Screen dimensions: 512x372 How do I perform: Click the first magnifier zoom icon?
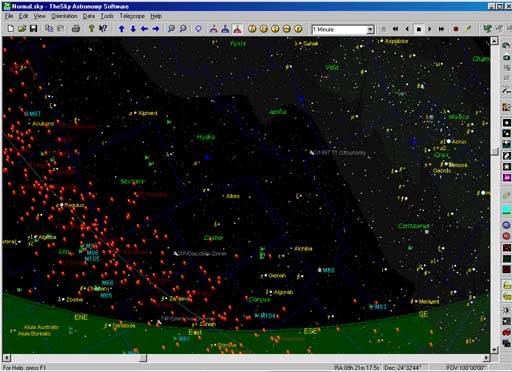[171, 29]
